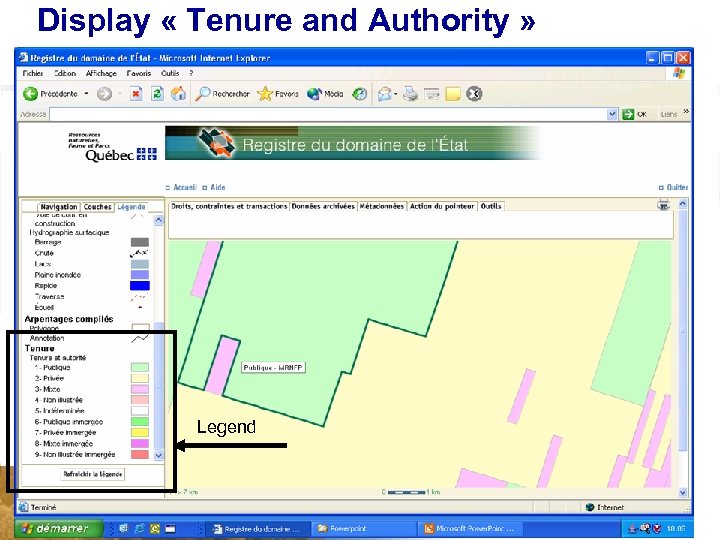Open the Action du pointeur tab

click(x=442, y=206)
